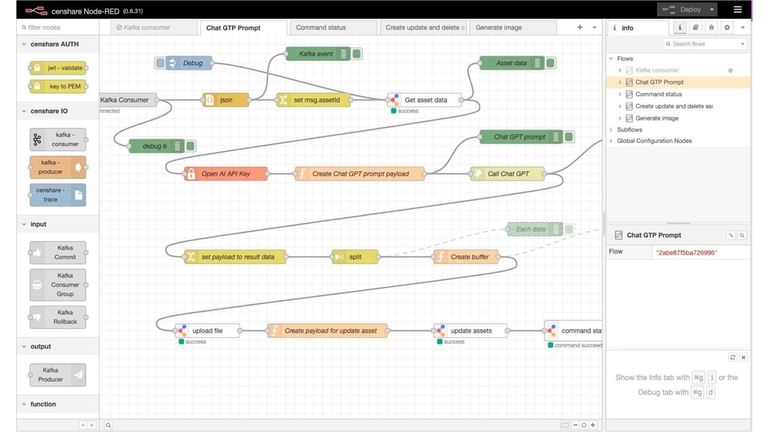This screenshot has height=432, width=768.
Task: Select the Kafka Consumer Group palette node
Action: pyautogui.click(x=58, y=285)
